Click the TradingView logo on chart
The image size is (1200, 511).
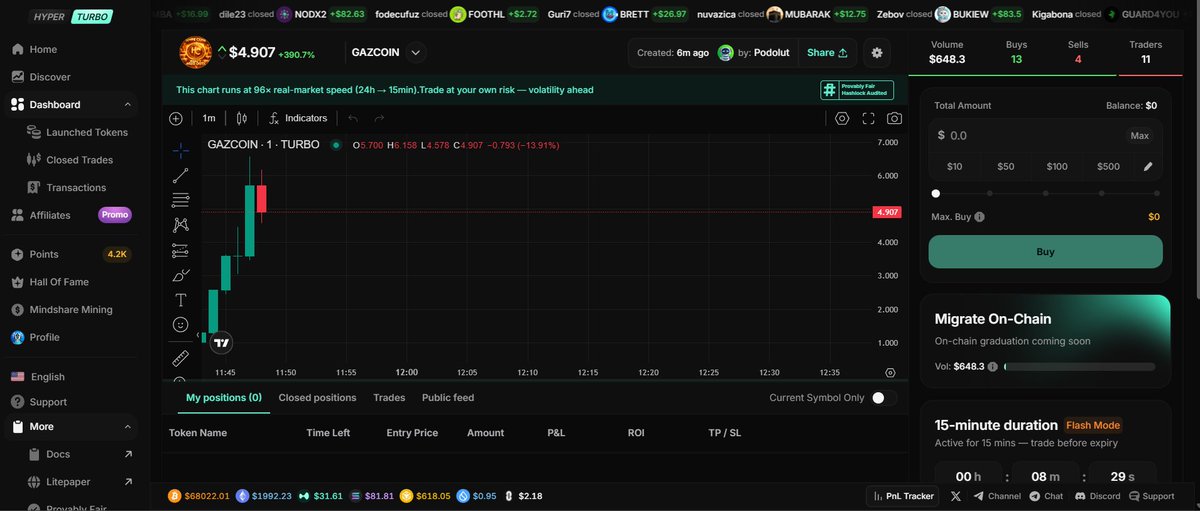click(x=222, y=342)
